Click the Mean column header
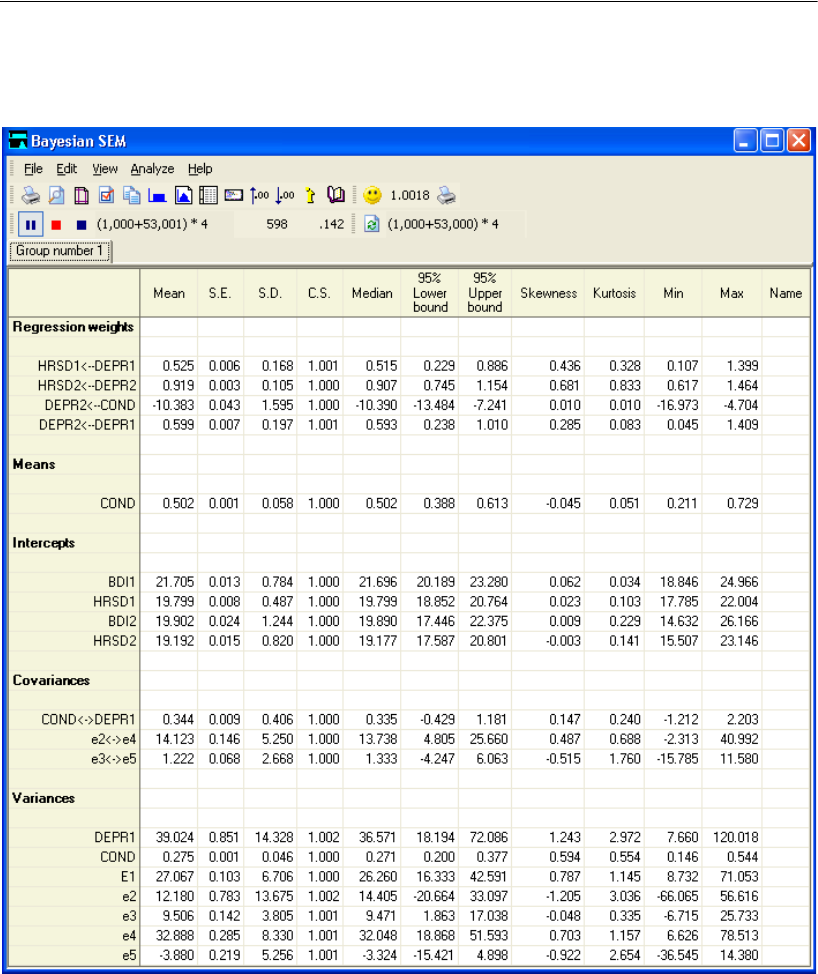 click(169, 294)
